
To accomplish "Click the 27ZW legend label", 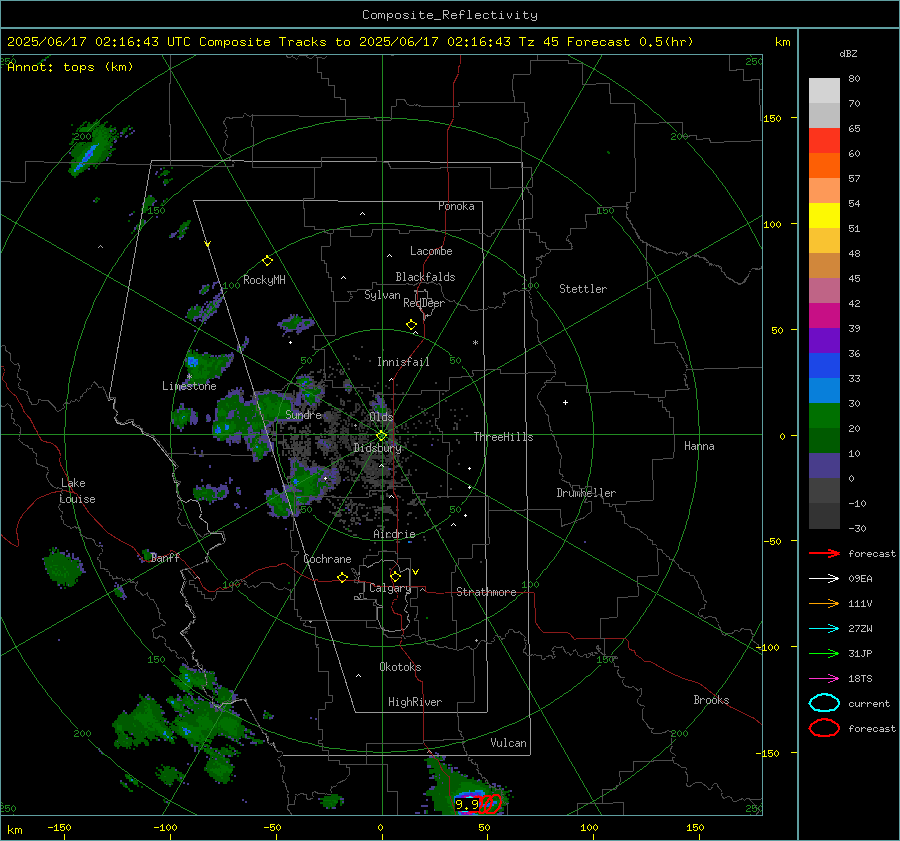I will point(860,629).
